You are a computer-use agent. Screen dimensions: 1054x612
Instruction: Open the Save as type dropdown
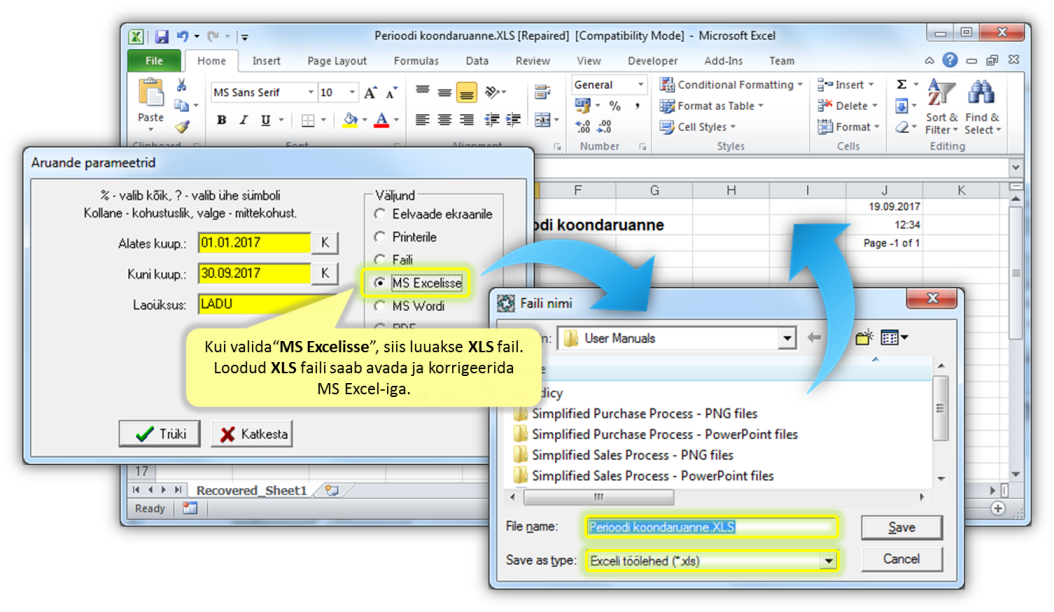pyautogui.click(x=828, y=561)
